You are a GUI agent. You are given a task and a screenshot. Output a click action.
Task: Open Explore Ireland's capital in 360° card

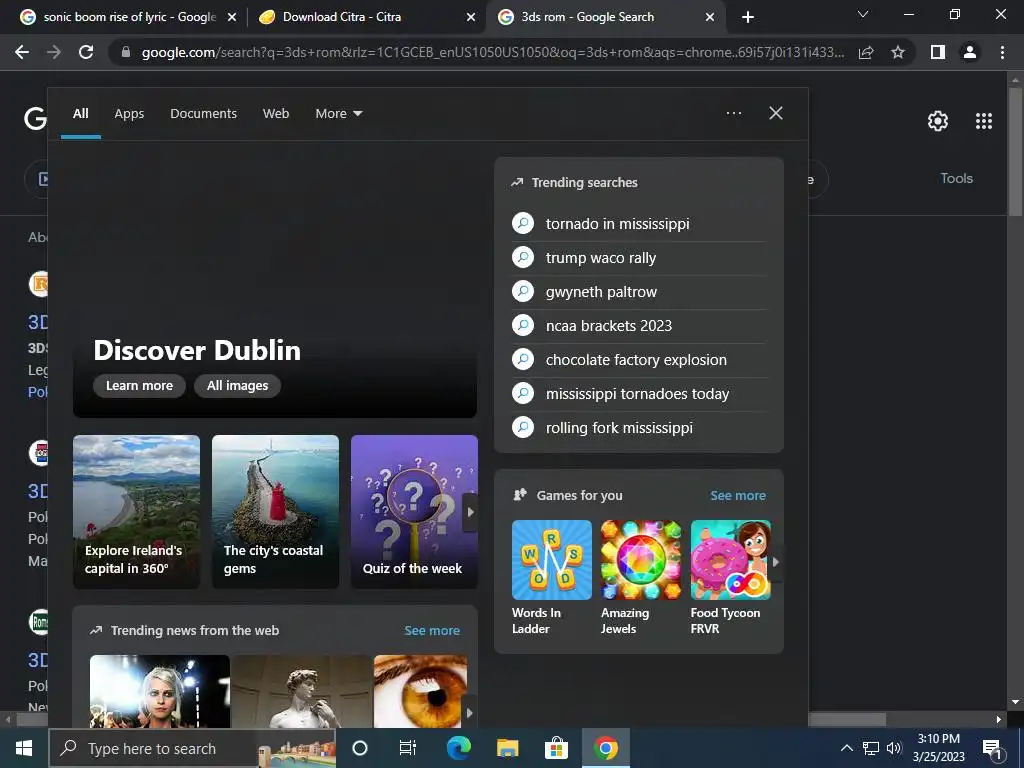(x=136, y=512)
